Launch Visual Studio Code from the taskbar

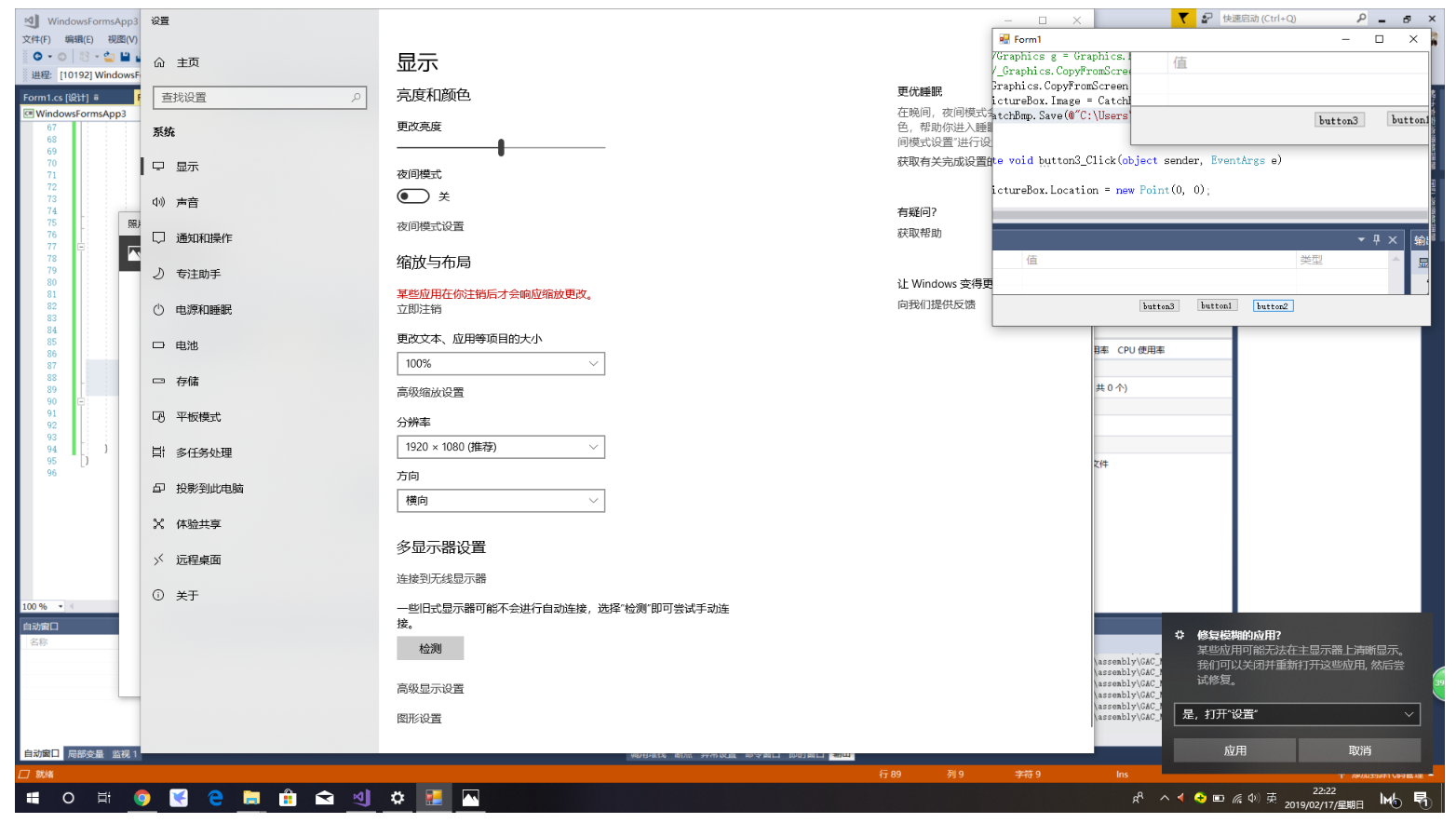coord(361,798)
